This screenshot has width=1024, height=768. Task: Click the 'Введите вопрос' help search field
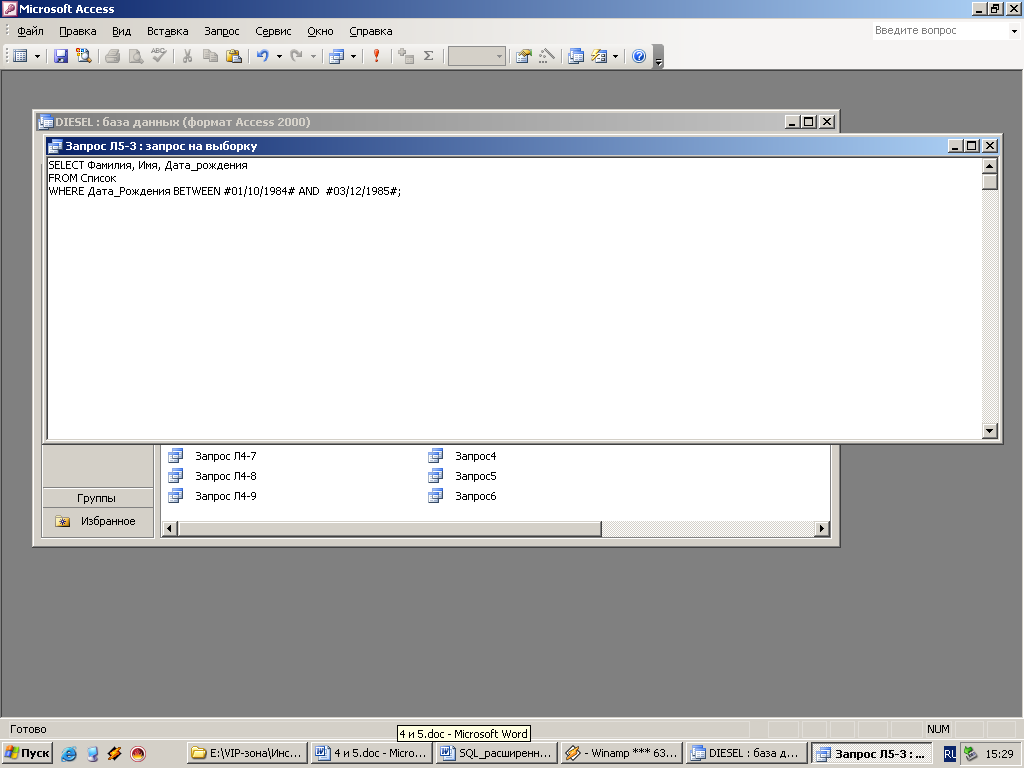coord(940,30)
